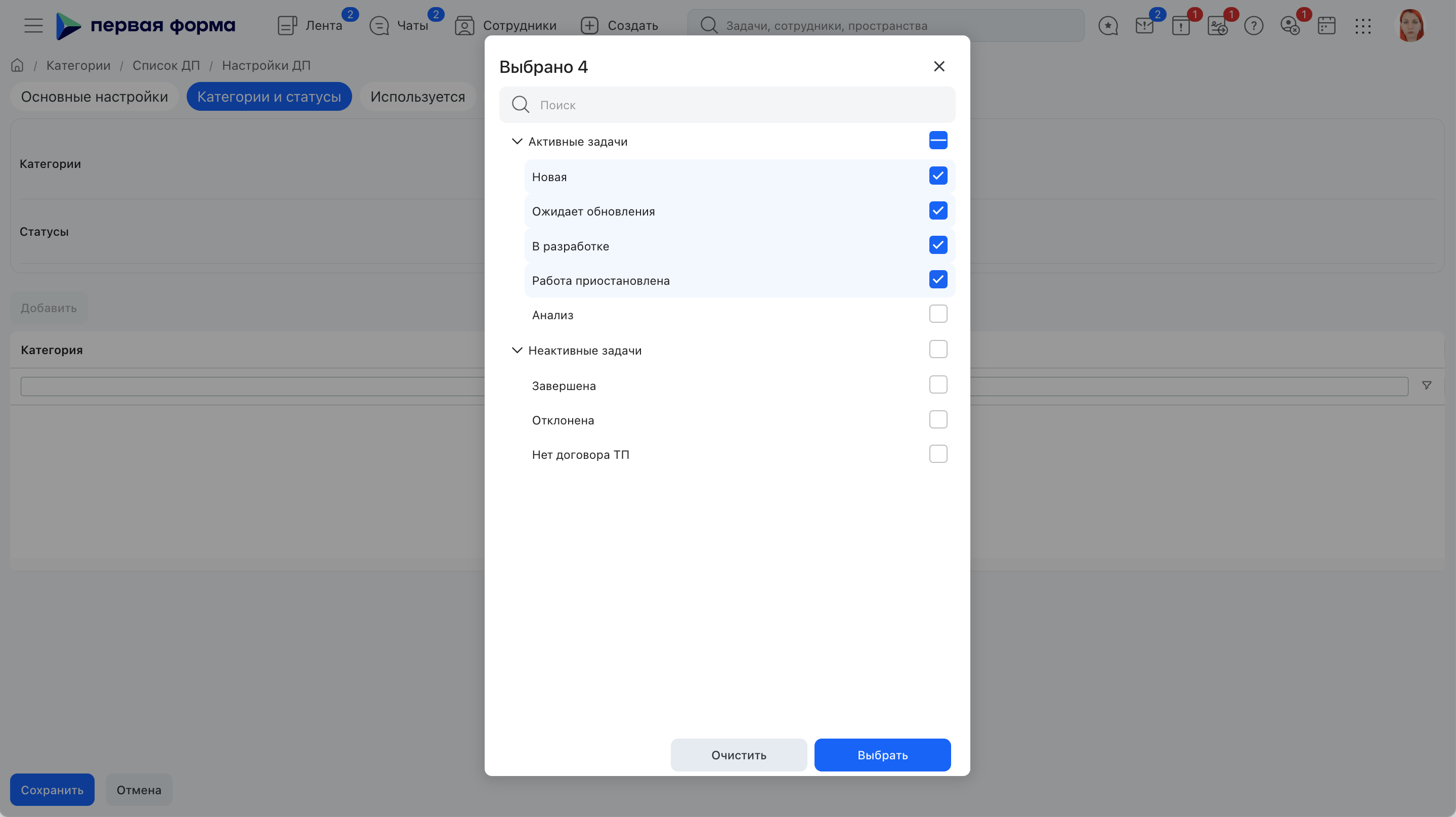Switch to Основные настройки tab
1456x817 pixels.
[x=95, y=97]
